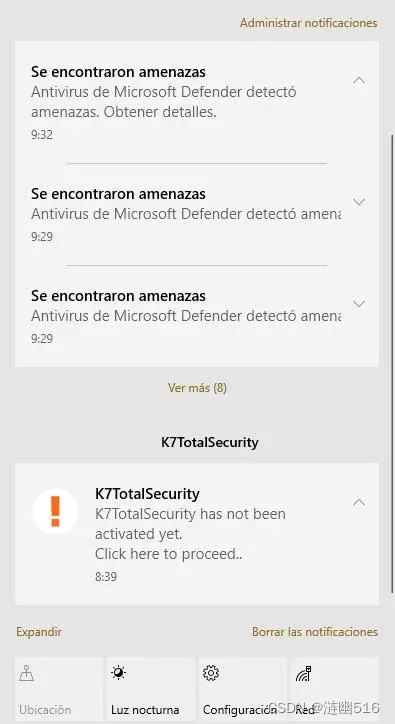
Task: Expand the first 9:29 threats notification
Action: (x=359, y=201)
